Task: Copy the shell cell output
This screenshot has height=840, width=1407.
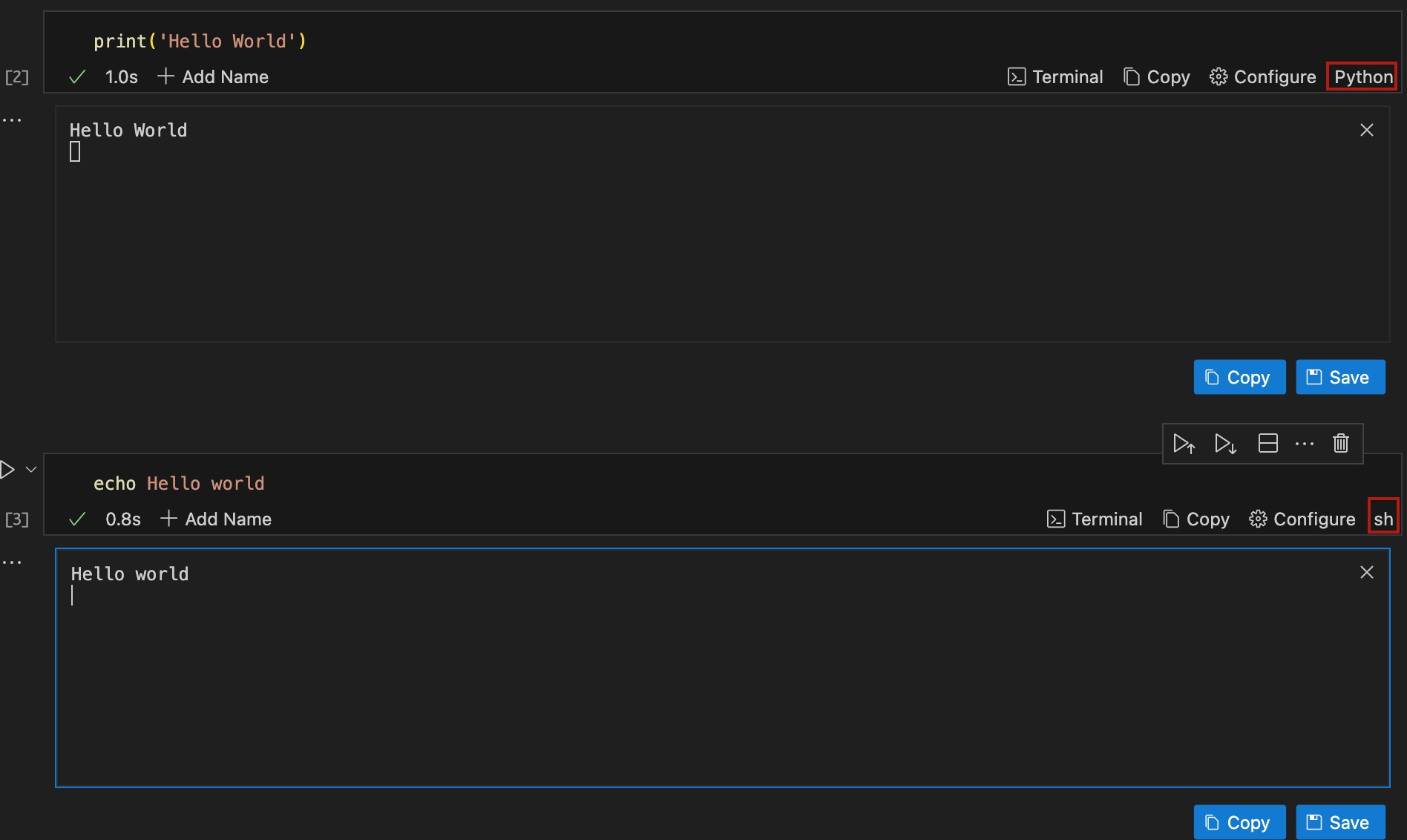Action: coord(1239,823)
